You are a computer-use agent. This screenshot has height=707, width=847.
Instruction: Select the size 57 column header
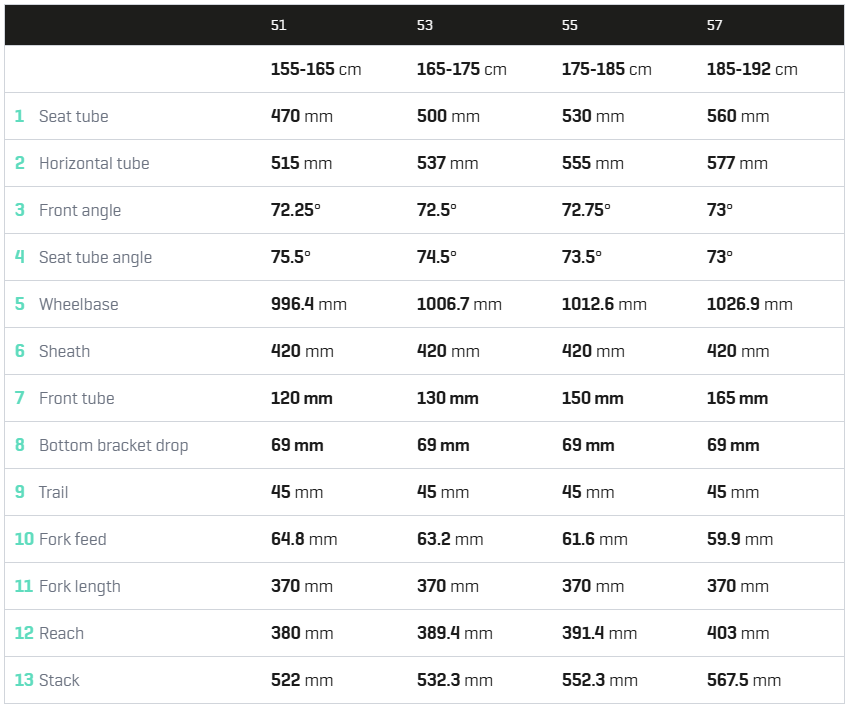coord(714,25)
